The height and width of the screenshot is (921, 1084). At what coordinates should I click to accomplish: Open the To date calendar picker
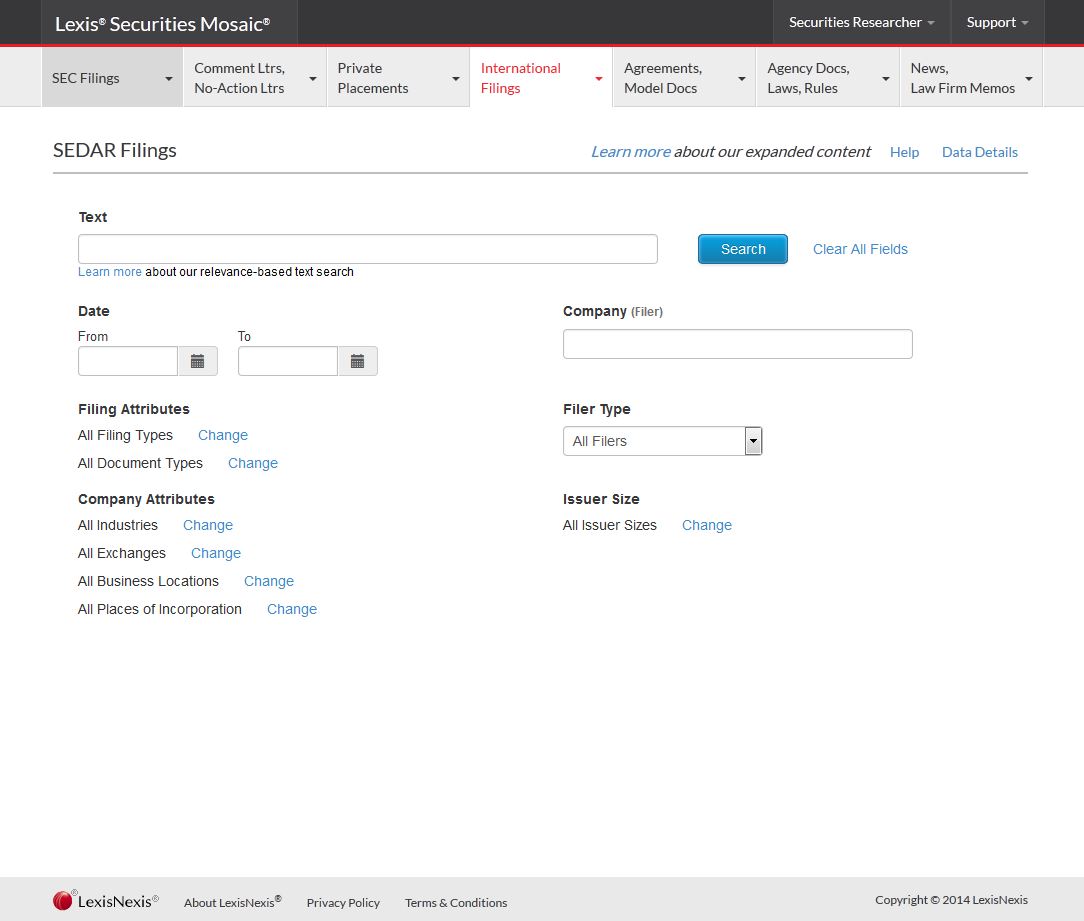(357, 361)
